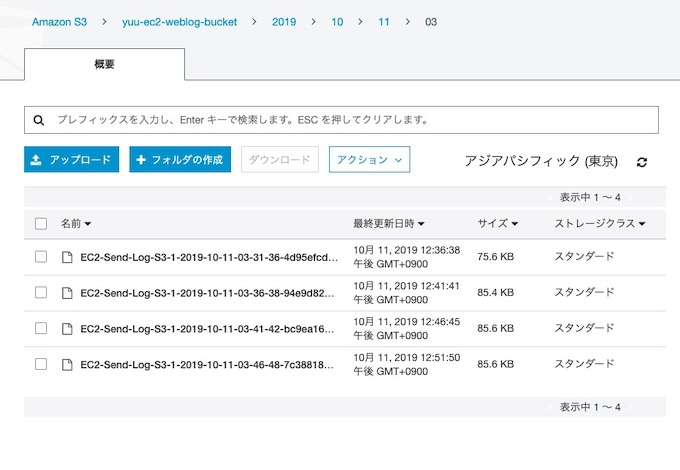This screenshot has width=680, height=470.
Task: Click file icon of bc9ea16 log object
Action: pos(67,329)
